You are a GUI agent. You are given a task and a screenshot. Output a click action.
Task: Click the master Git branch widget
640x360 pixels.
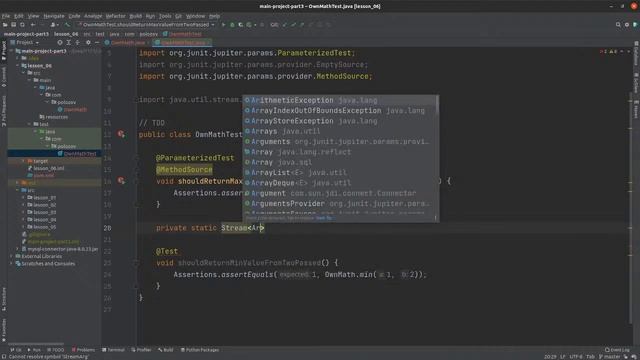[609, 357]
